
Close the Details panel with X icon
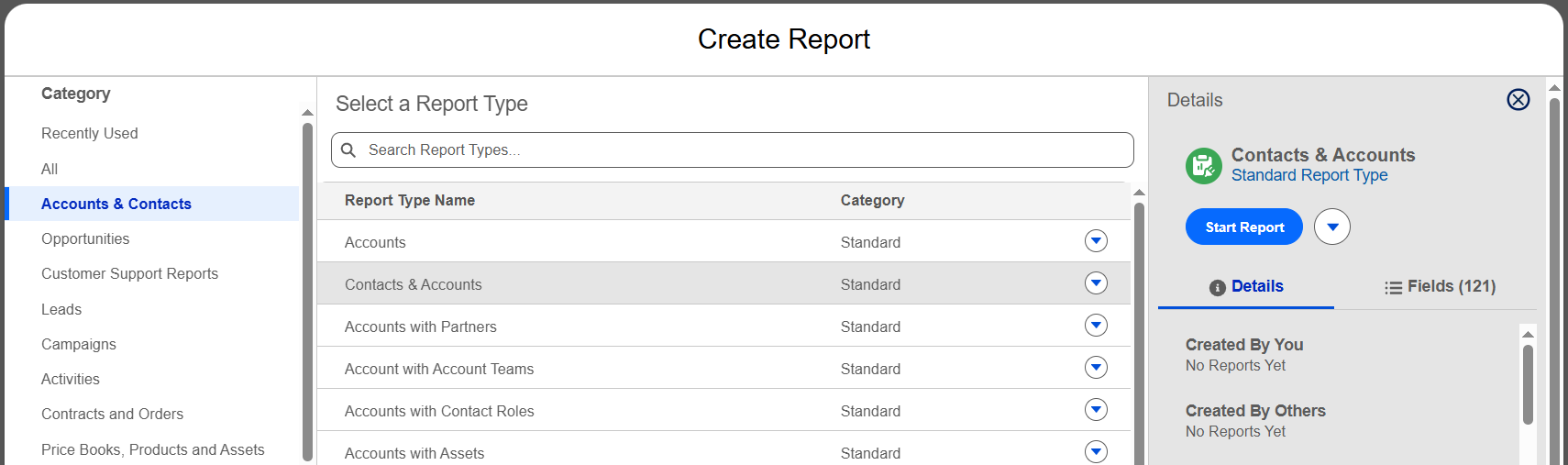(1518, 100)
